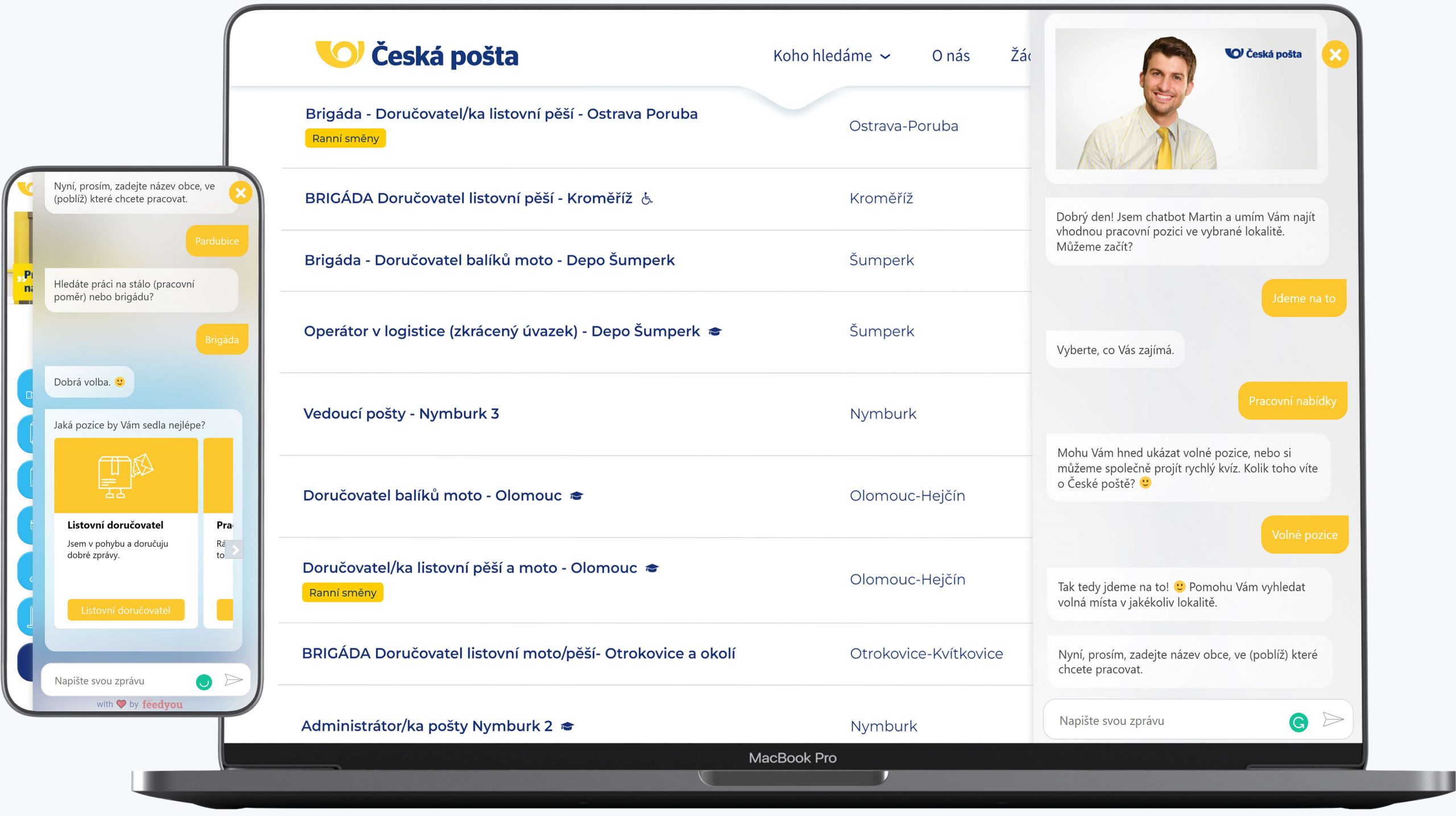Click the Pracovní nabídky chat reply bubble
Viewport: 1456px width, 816px height.
(1292, 401)
